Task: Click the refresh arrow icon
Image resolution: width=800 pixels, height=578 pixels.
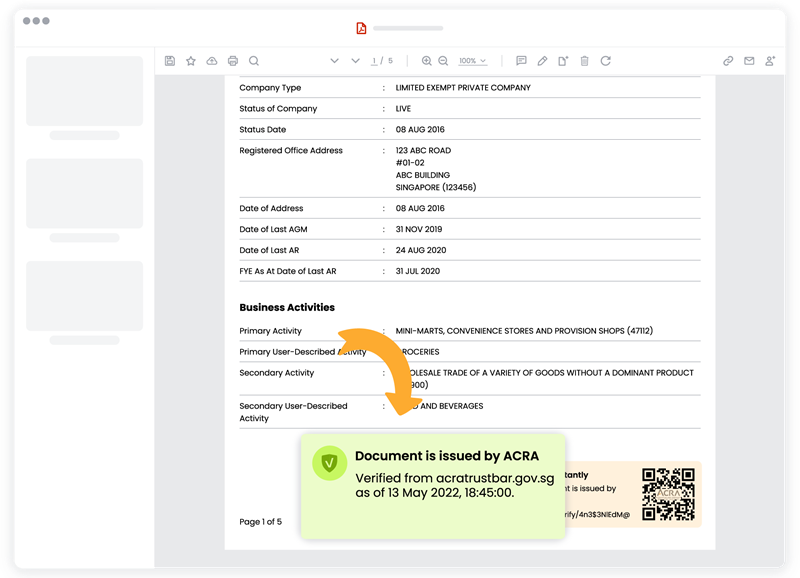Action: click(605, 61)
